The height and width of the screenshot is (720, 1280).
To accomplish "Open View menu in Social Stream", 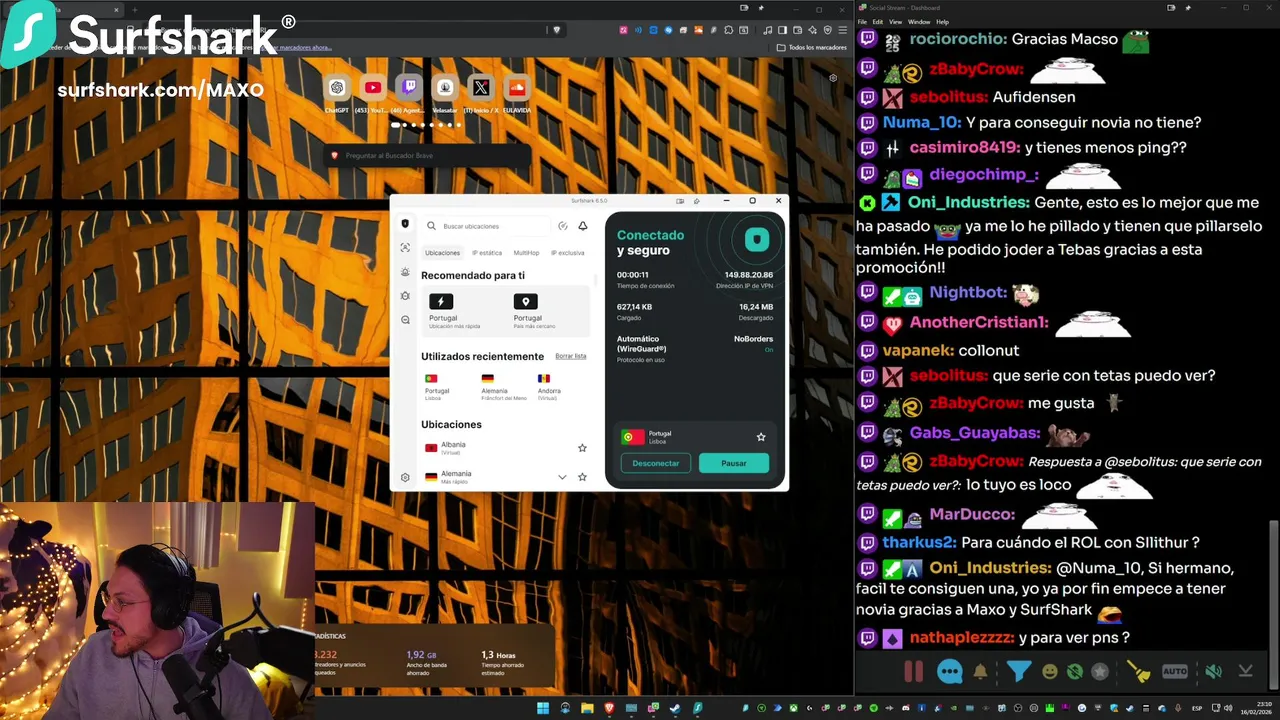I will (895, 21).
